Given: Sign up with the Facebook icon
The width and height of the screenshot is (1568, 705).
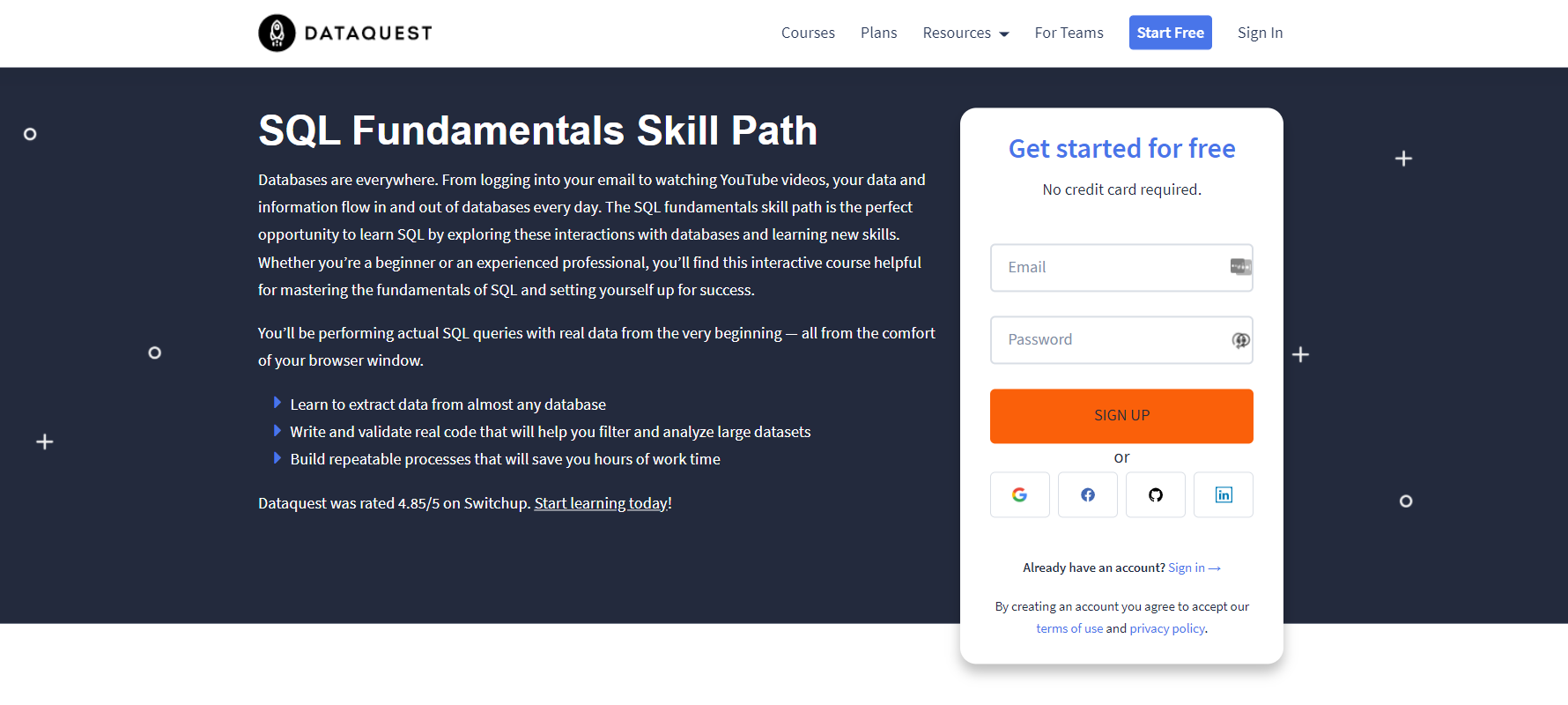Looking at the screenshot, I should [1087, 494].
